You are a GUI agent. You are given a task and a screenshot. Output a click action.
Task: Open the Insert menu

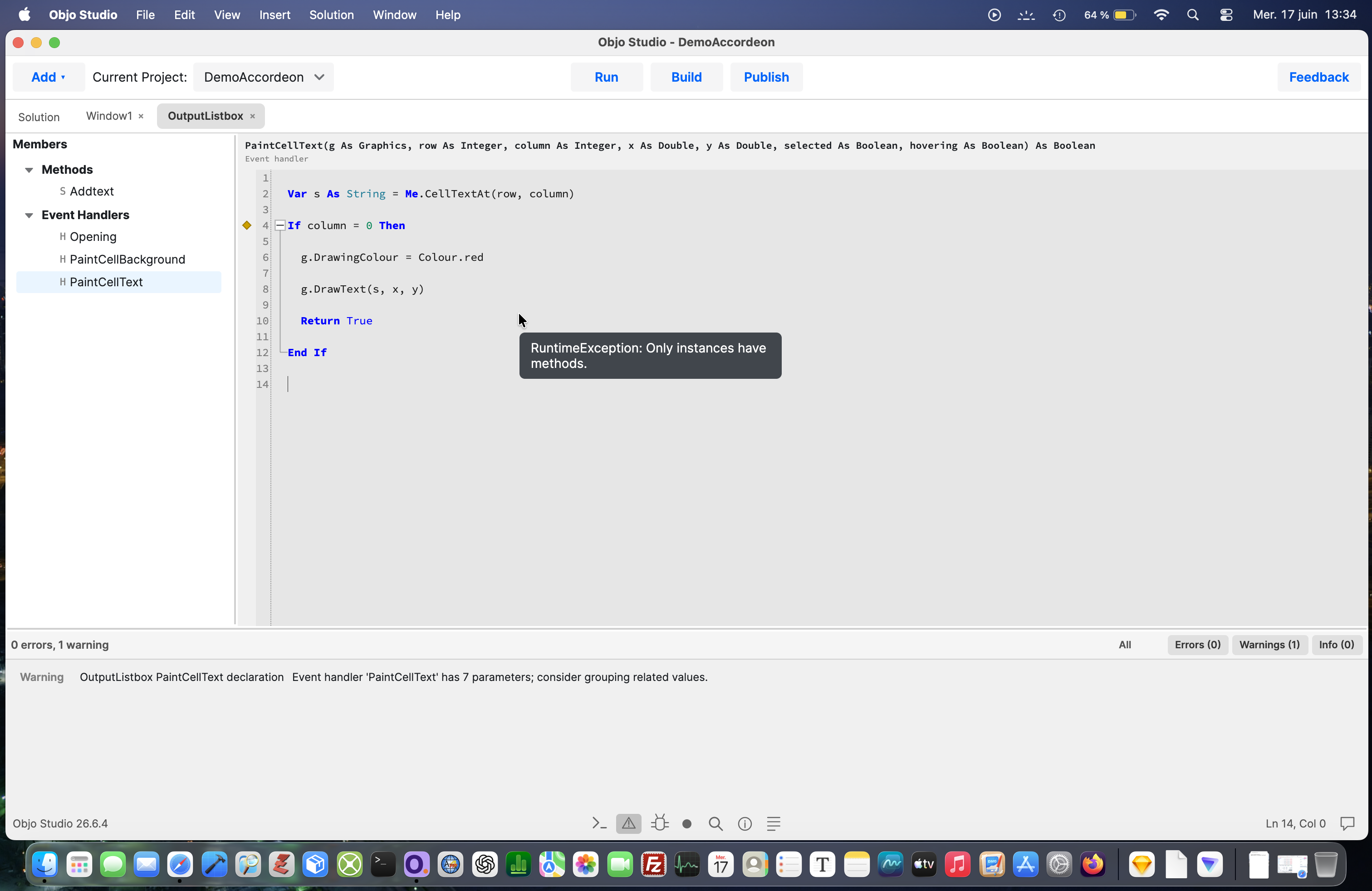[274, 15]
